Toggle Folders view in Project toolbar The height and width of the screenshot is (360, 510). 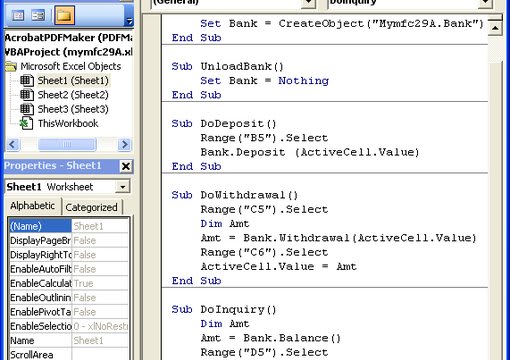pos(64,15)
